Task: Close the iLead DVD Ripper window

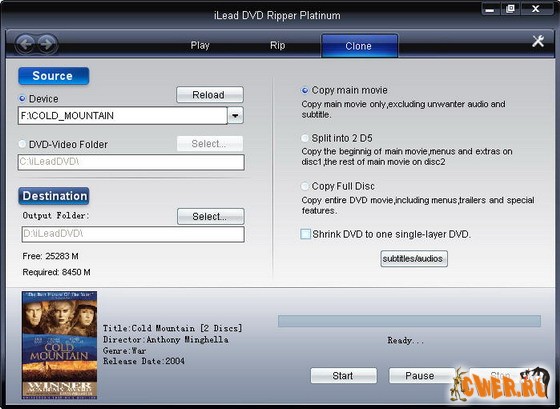Action: point(536,9)
